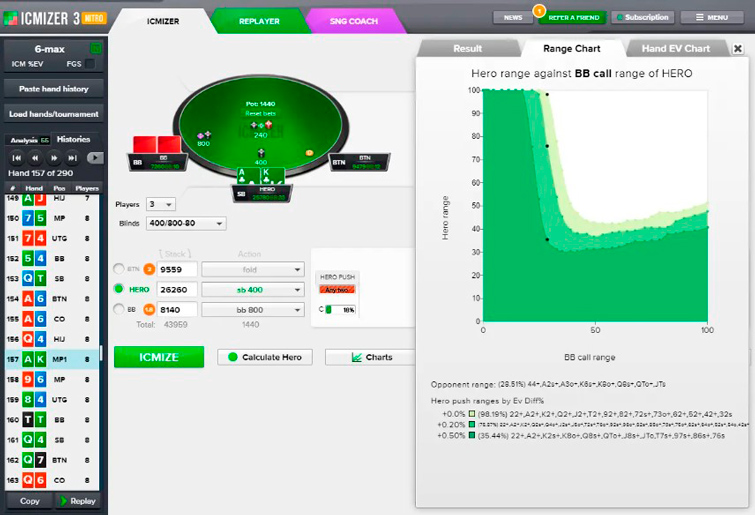Click the HERO stack field 26260

[x=177, y=290]
